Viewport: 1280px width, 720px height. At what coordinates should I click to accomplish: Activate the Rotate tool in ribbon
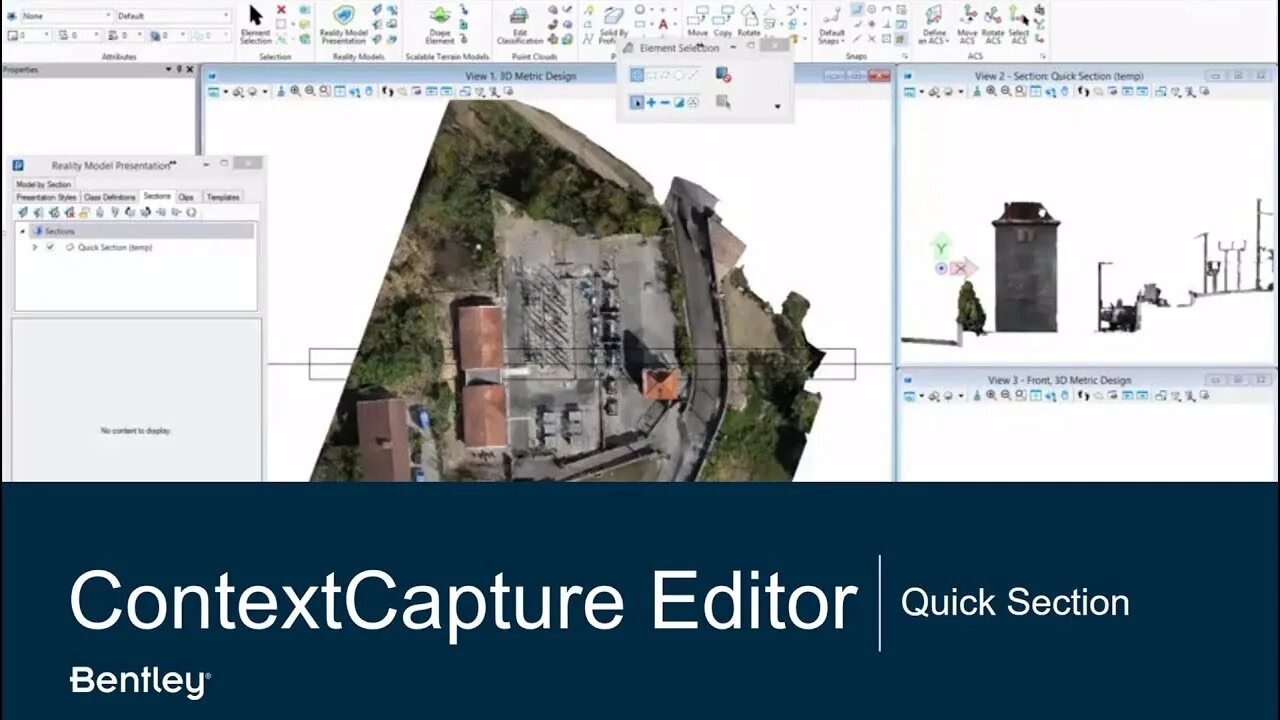tap(749, 22)
